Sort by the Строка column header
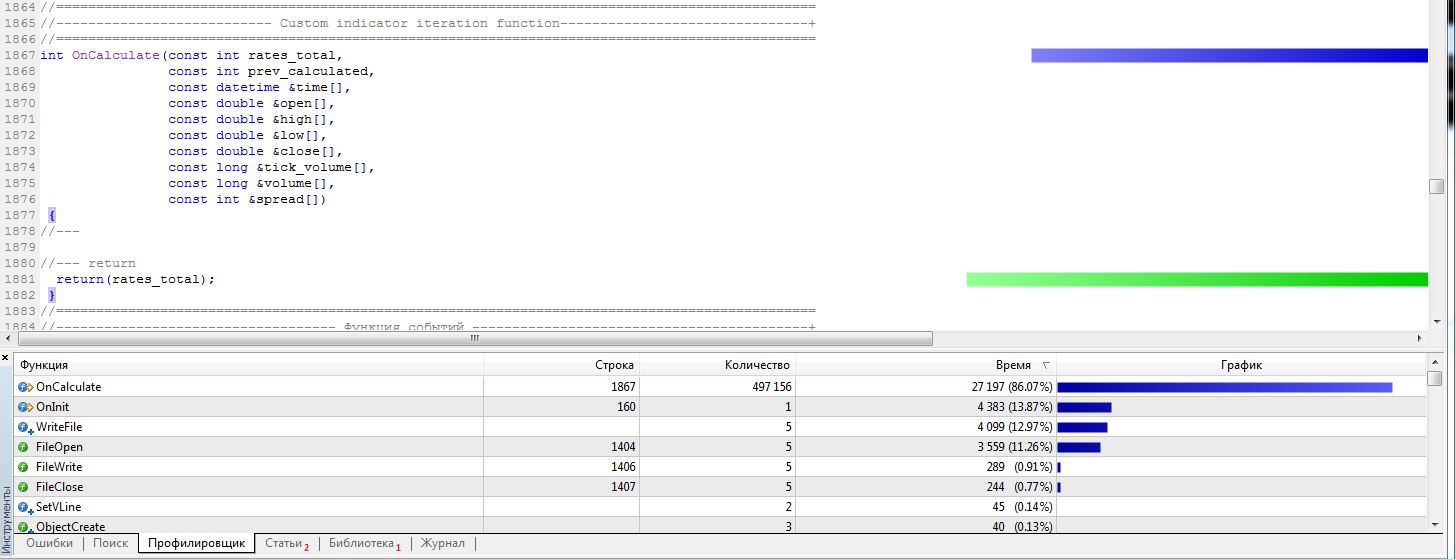 pos(562,365)
